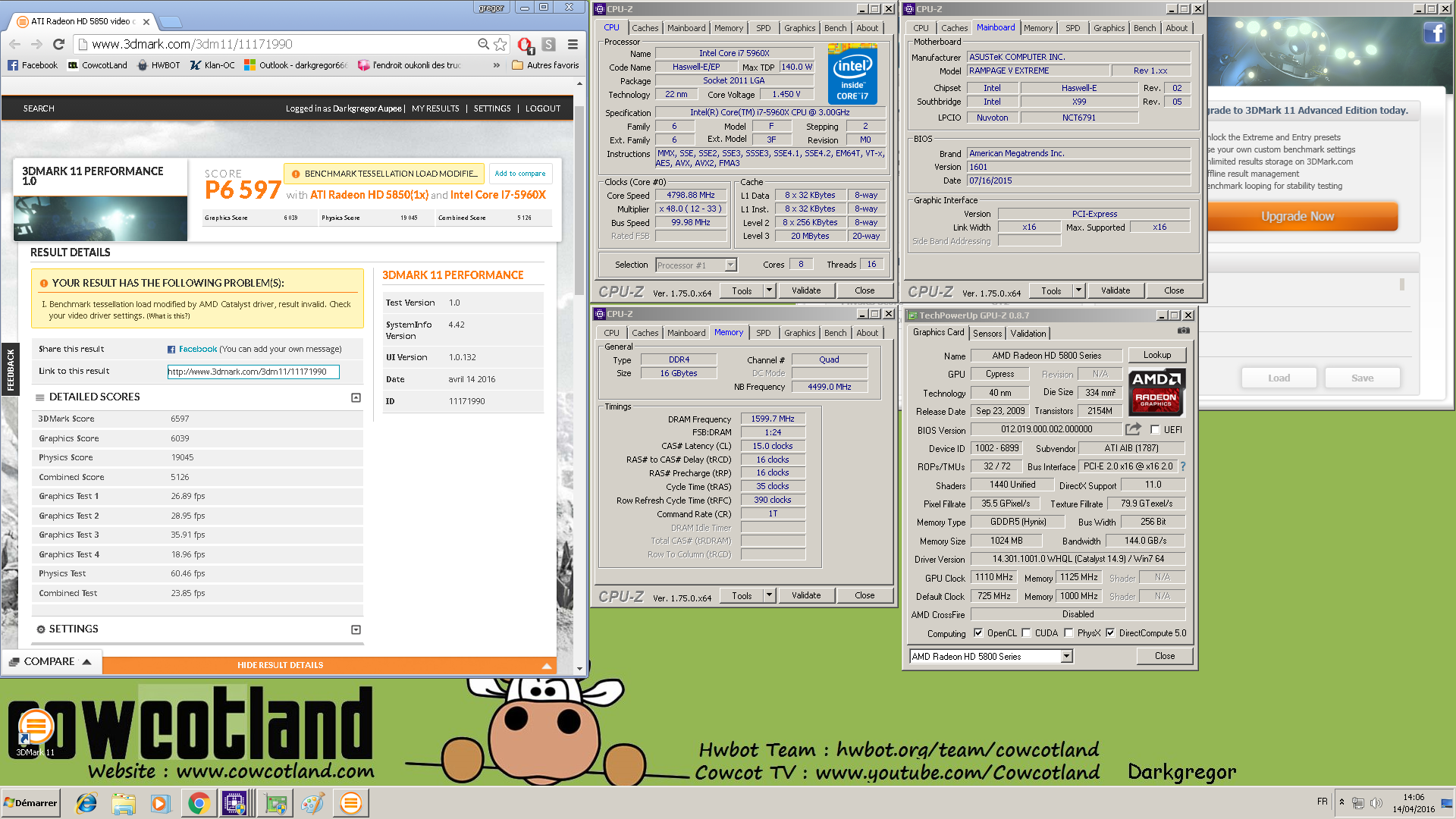Collapse the Detailed Scores section

point(356,397)
